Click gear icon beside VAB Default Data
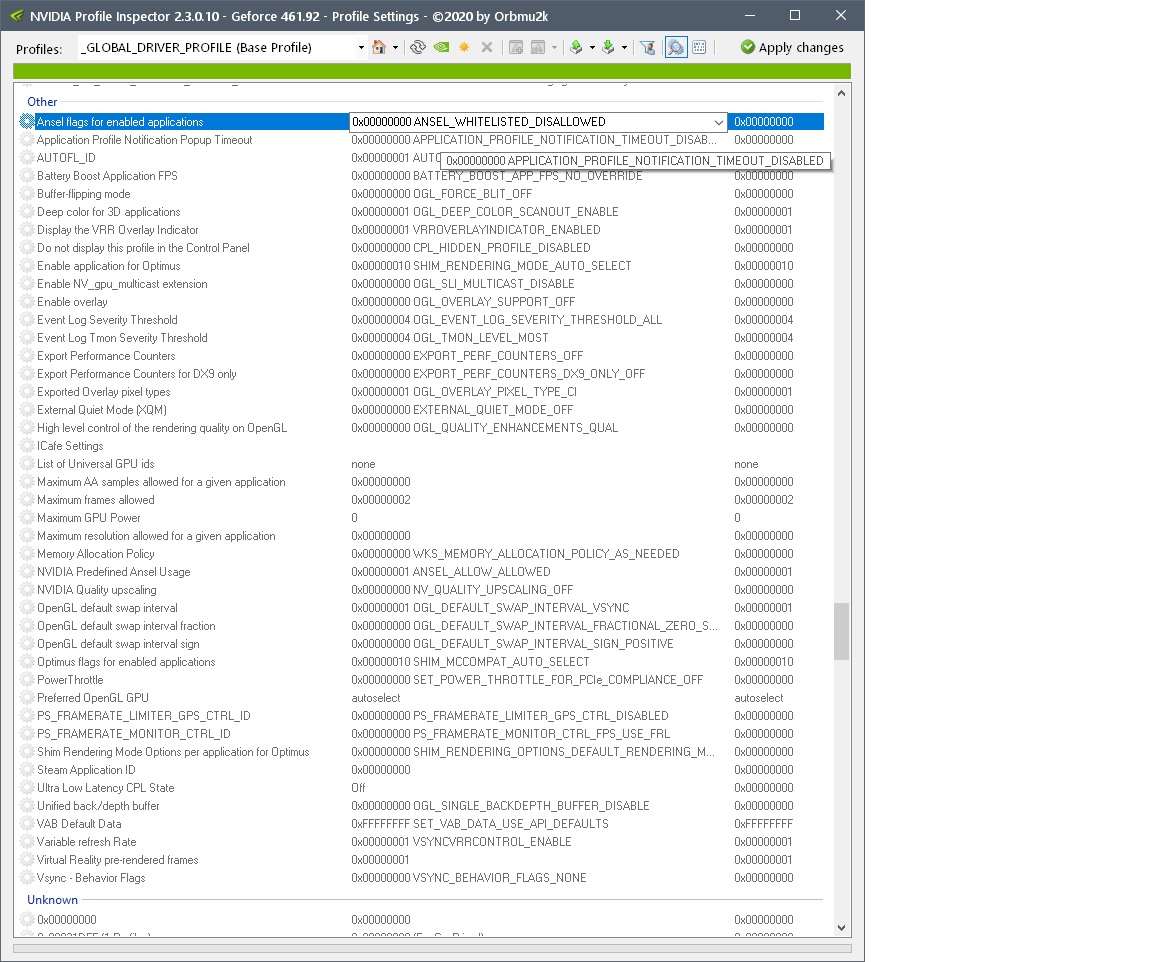 [27, 824]
